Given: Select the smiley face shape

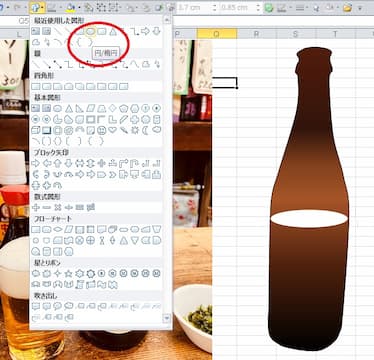Looking at the screenshot, I should [x=102, y=130].
